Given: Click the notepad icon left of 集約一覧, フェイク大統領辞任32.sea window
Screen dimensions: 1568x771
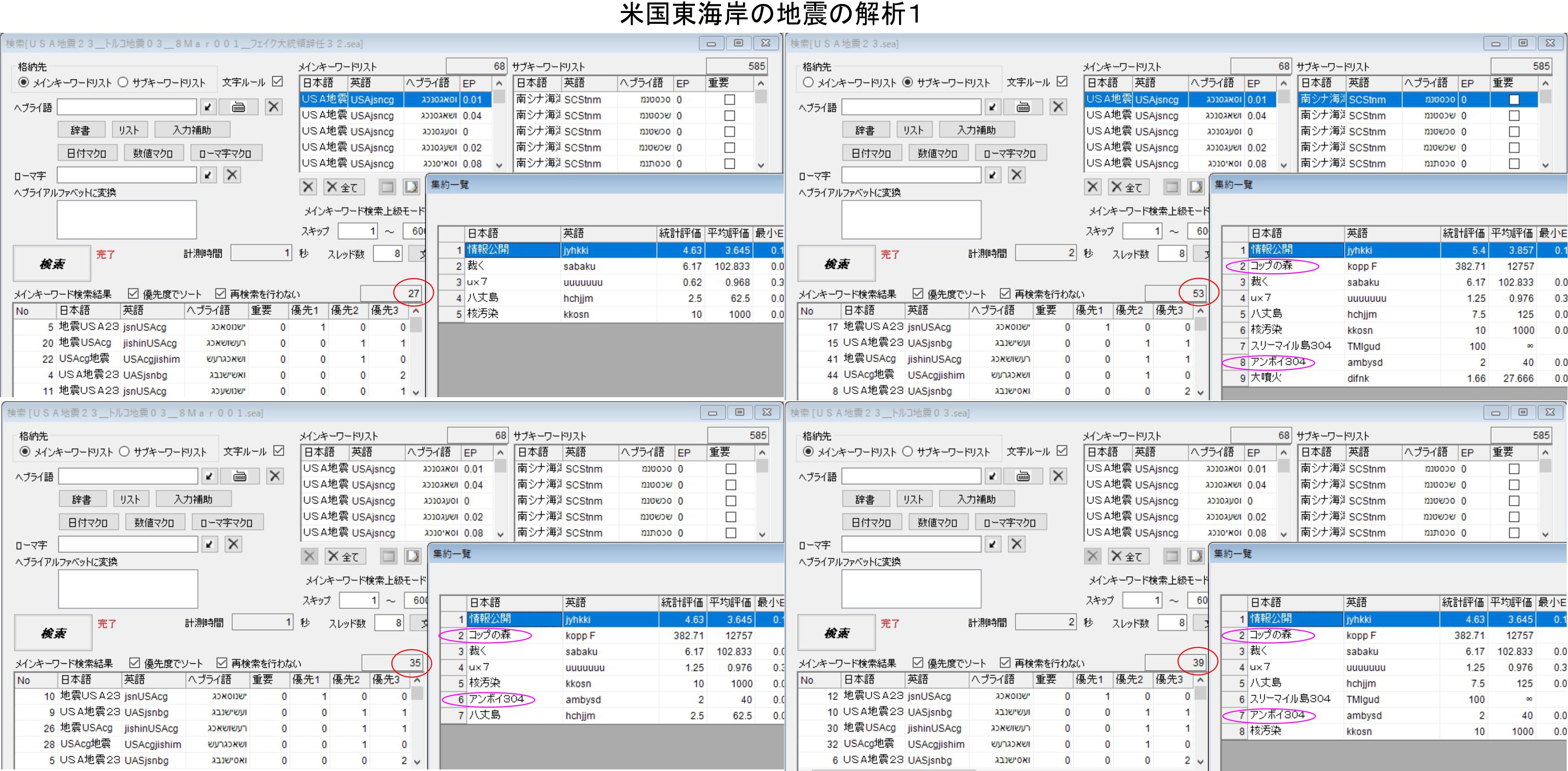Looking at the screenshot, I should (x=412, y=187).
